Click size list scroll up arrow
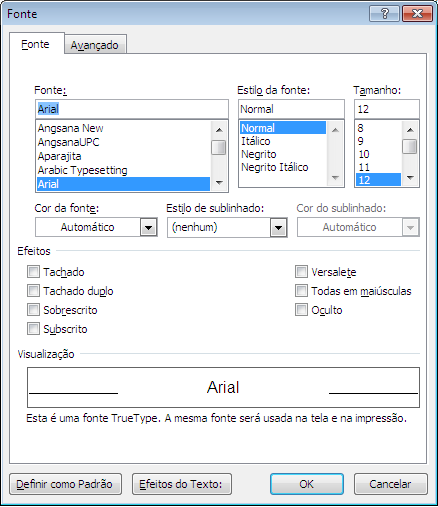 pos(410,130)
